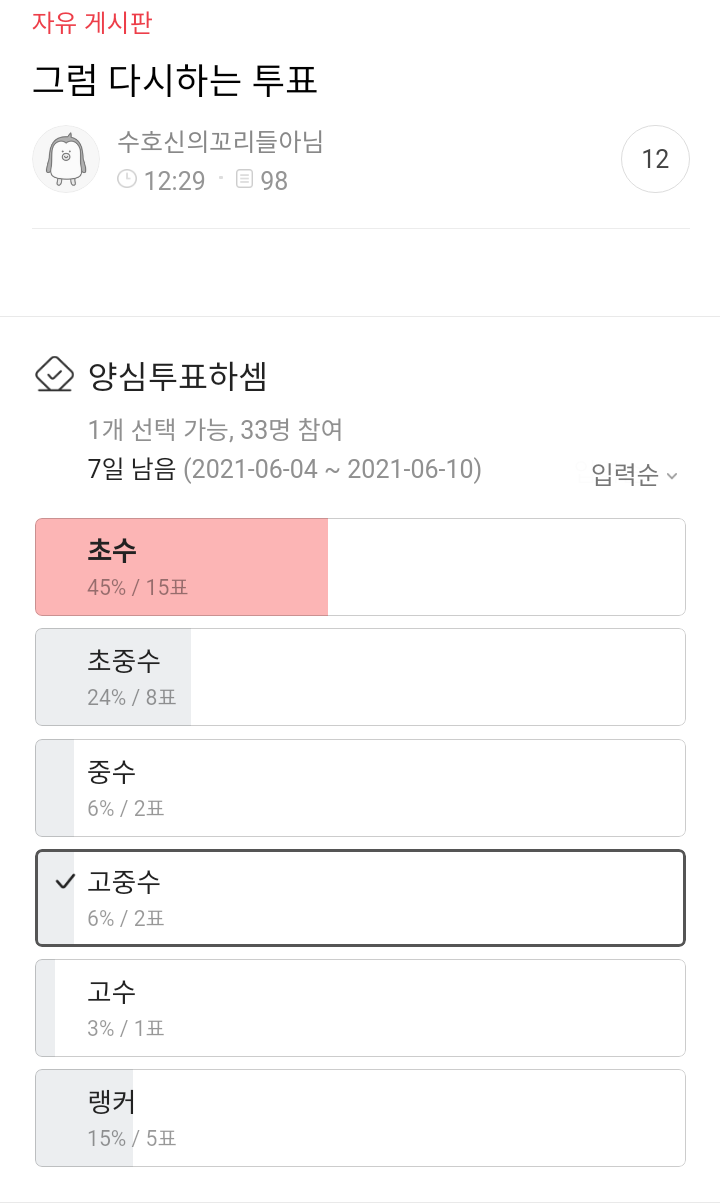Click the chevron next to 입력순
This screenshot has height=1203, width=720.
coord(672,477)
